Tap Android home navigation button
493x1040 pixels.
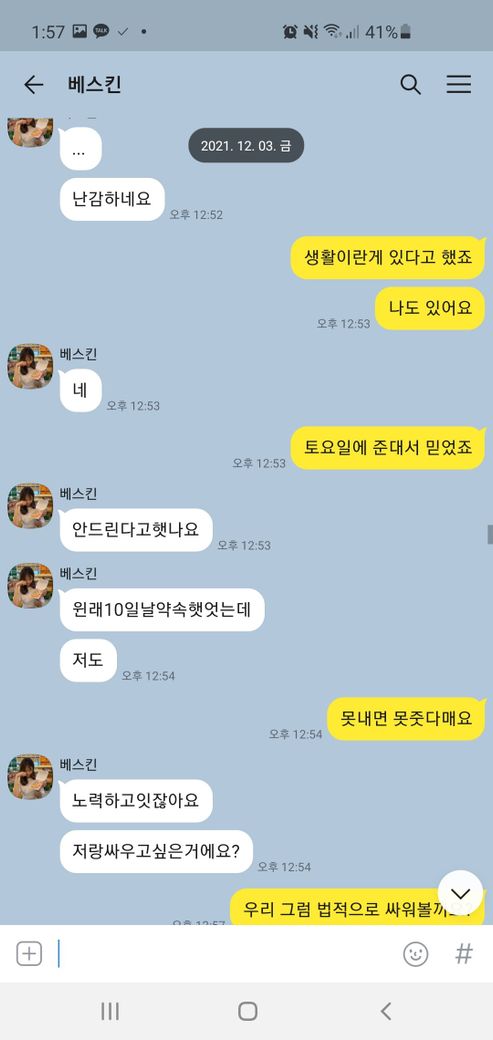click(247, 1011)
